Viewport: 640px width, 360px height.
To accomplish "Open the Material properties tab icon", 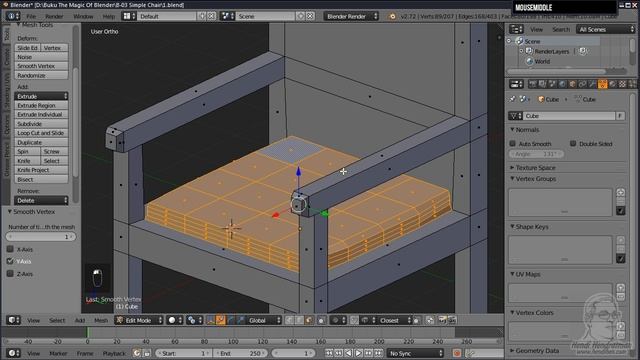I will (612, 84).
